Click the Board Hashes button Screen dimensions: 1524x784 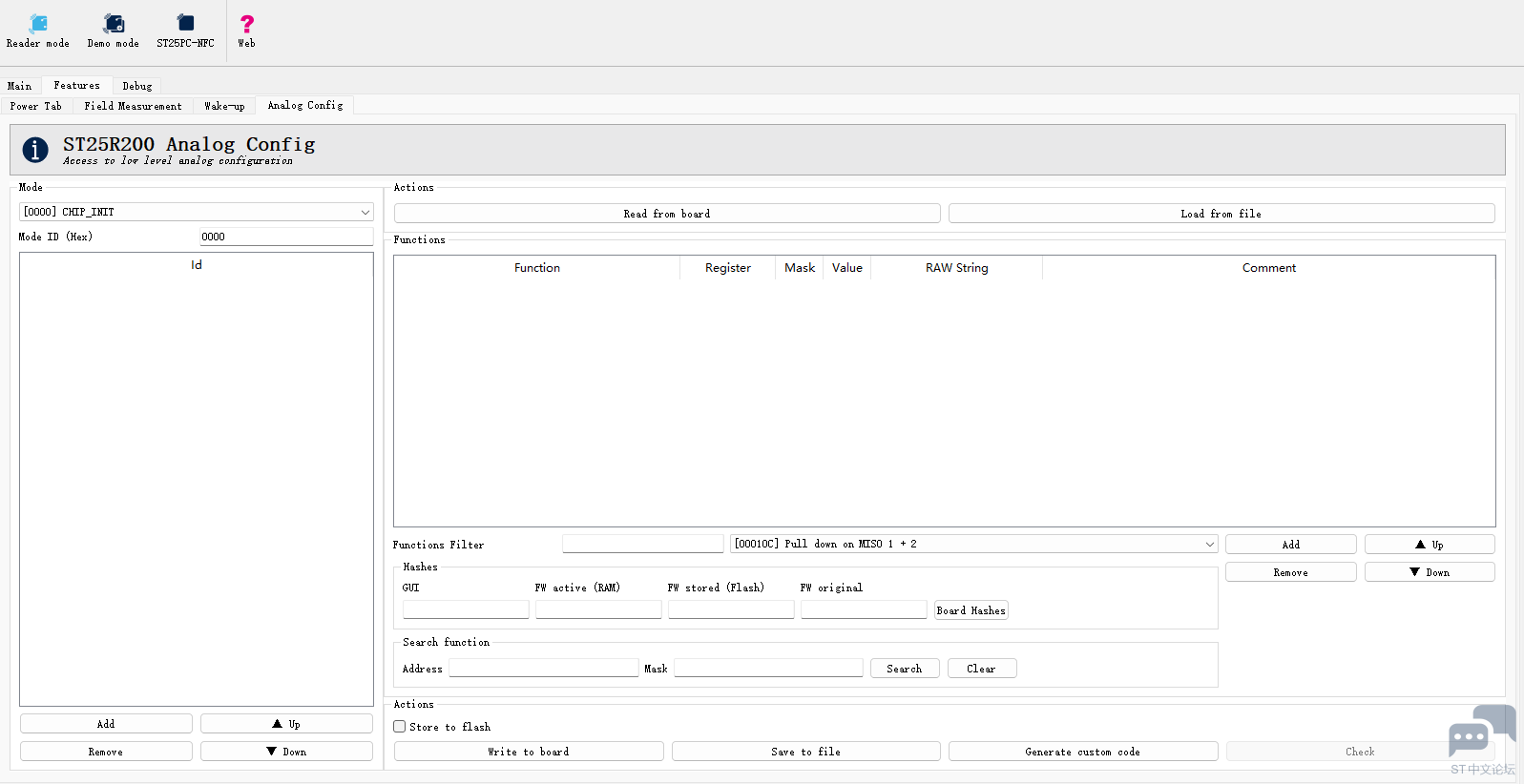coord(971,610)
